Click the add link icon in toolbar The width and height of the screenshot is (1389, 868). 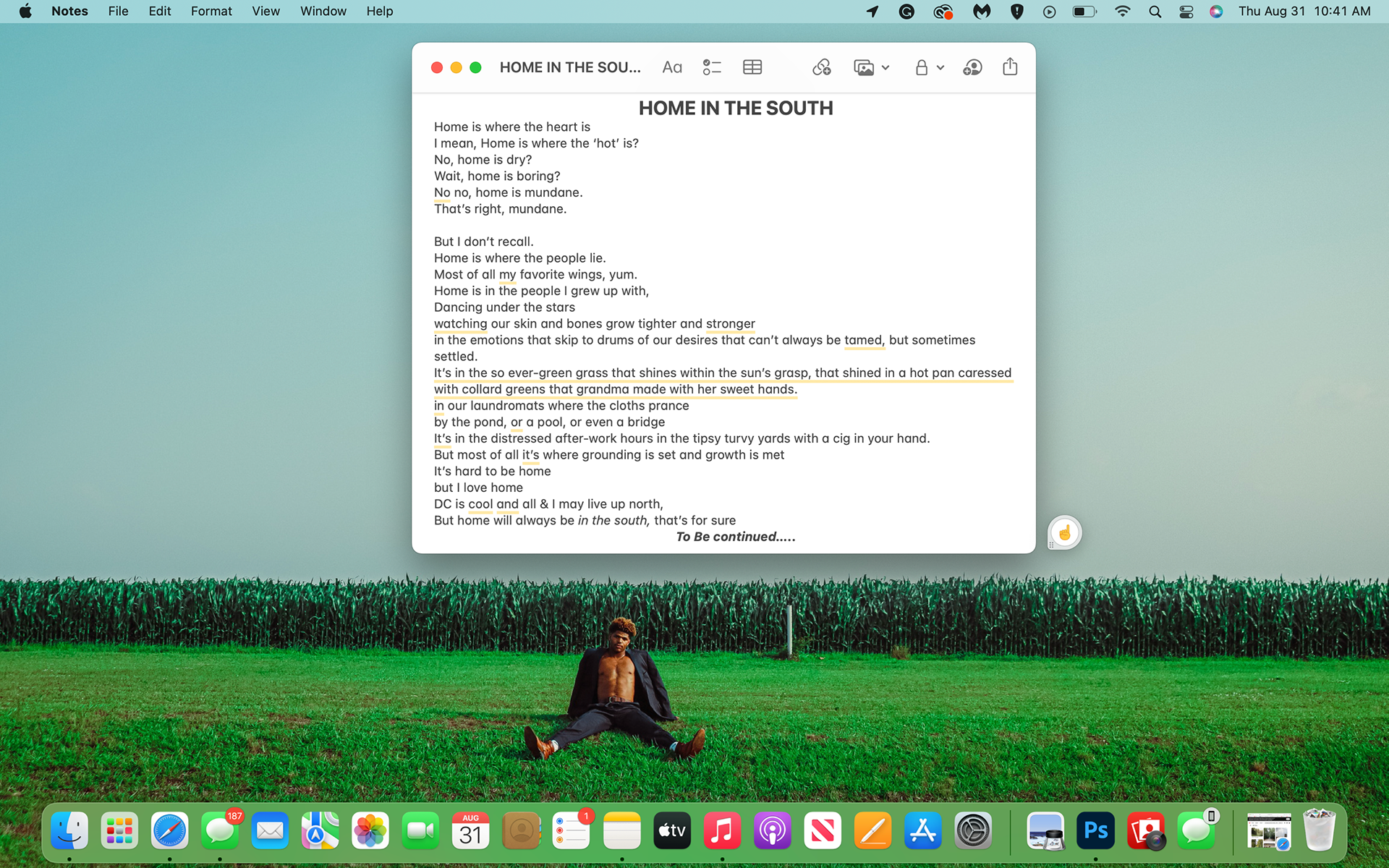tap(821, 67)
